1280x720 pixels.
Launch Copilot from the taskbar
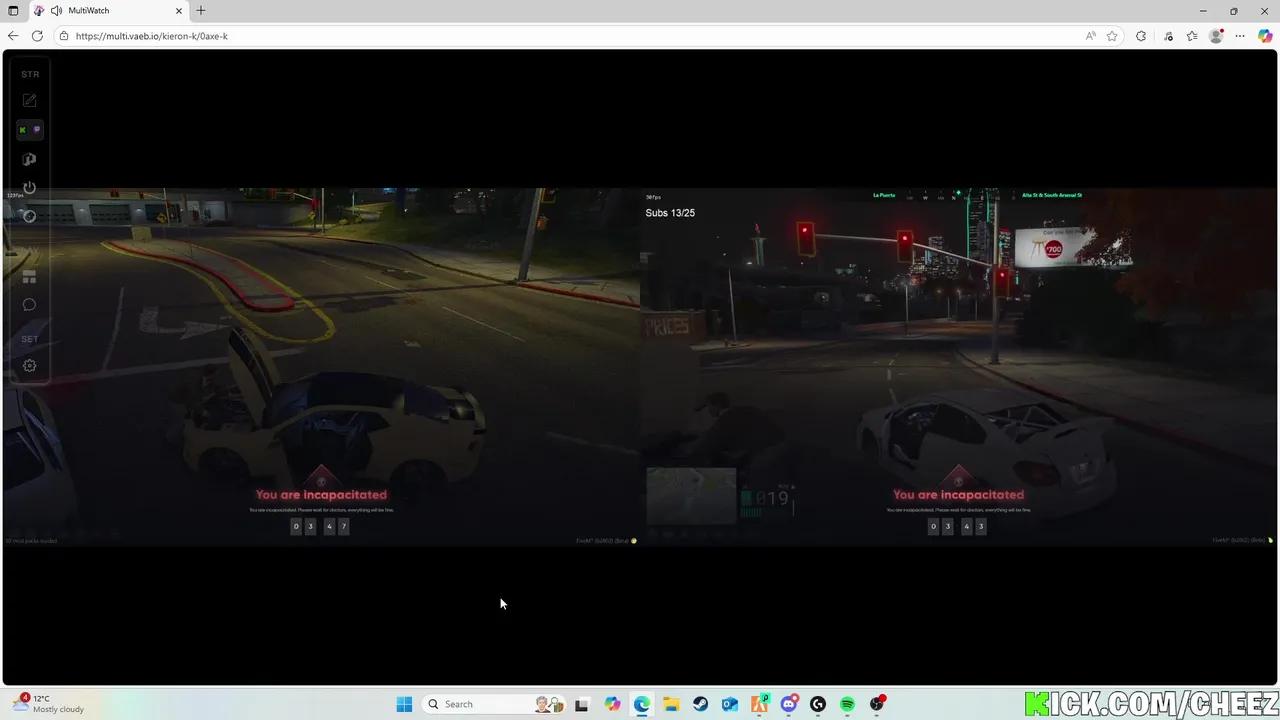(x=612, y=704)
